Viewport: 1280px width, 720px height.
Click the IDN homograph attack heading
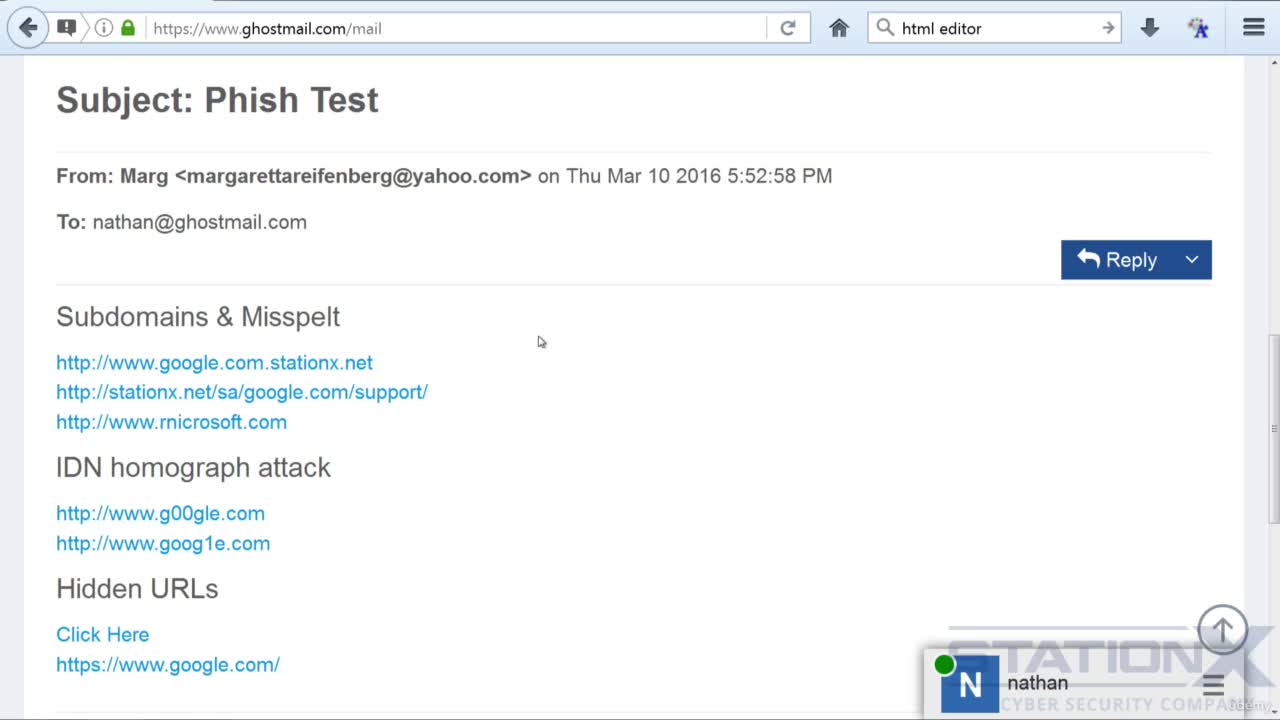[193, 468]
